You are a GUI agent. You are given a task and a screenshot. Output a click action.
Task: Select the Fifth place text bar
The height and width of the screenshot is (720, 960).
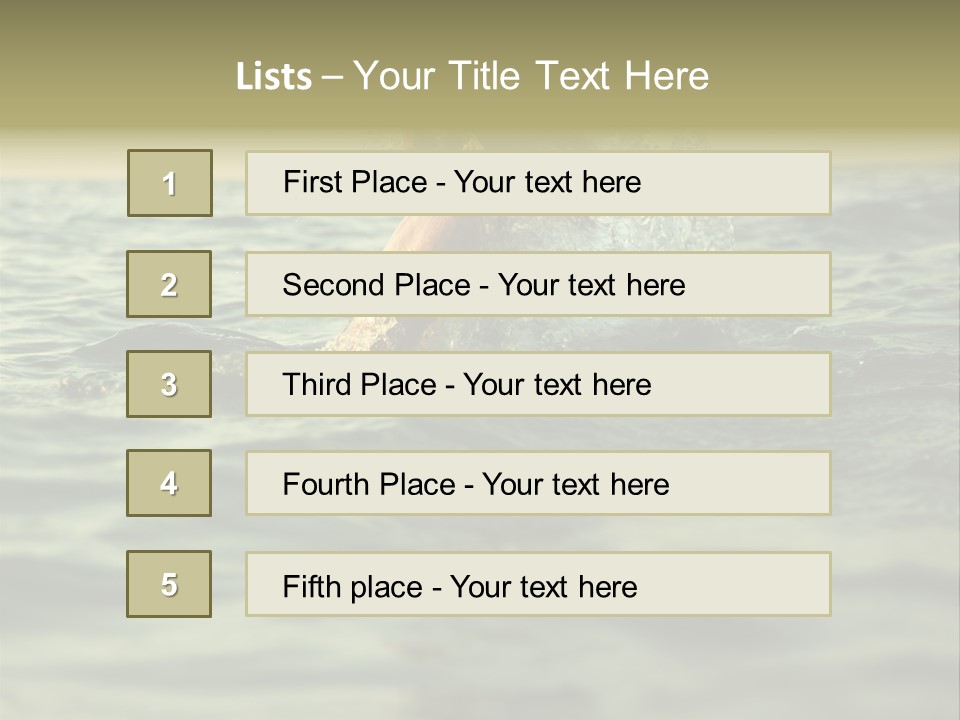[x=538, y=583]
